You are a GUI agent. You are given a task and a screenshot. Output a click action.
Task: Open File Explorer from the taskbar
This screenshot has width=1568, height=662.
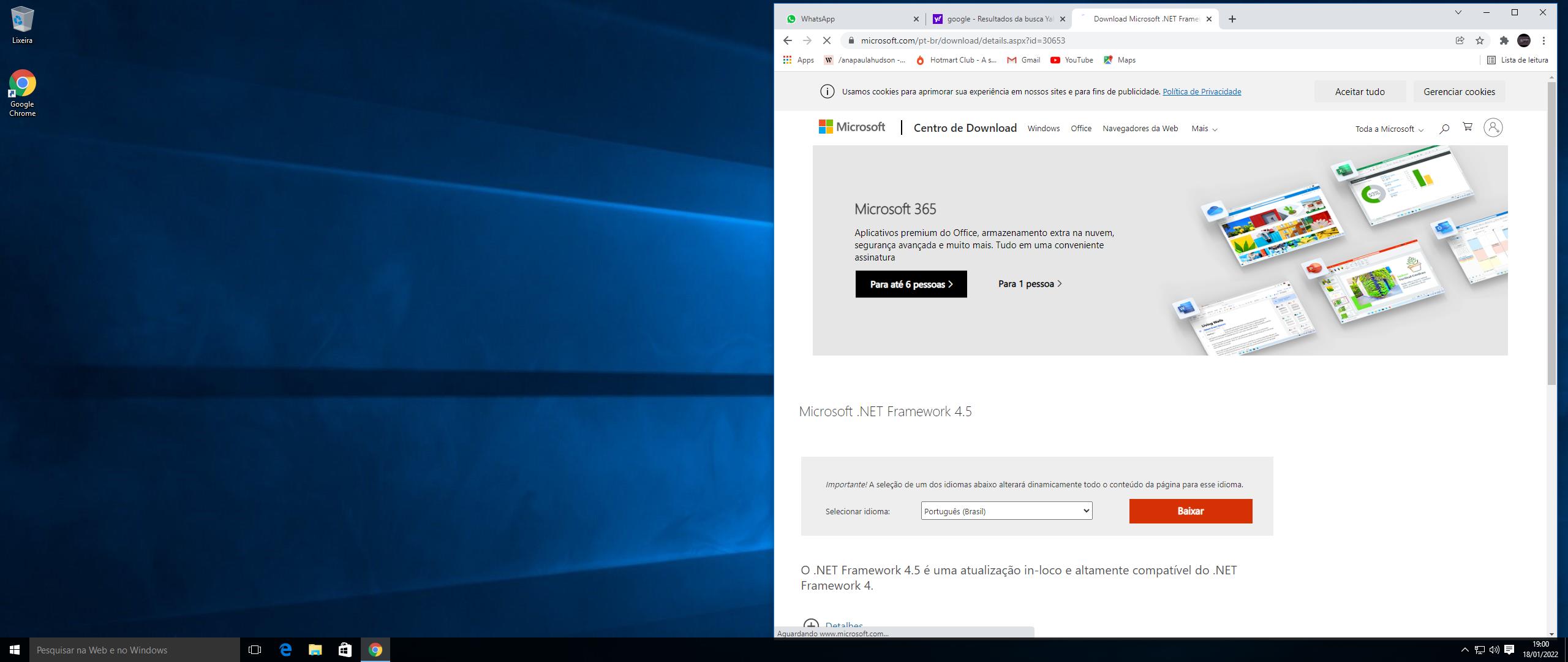point(315,650)
